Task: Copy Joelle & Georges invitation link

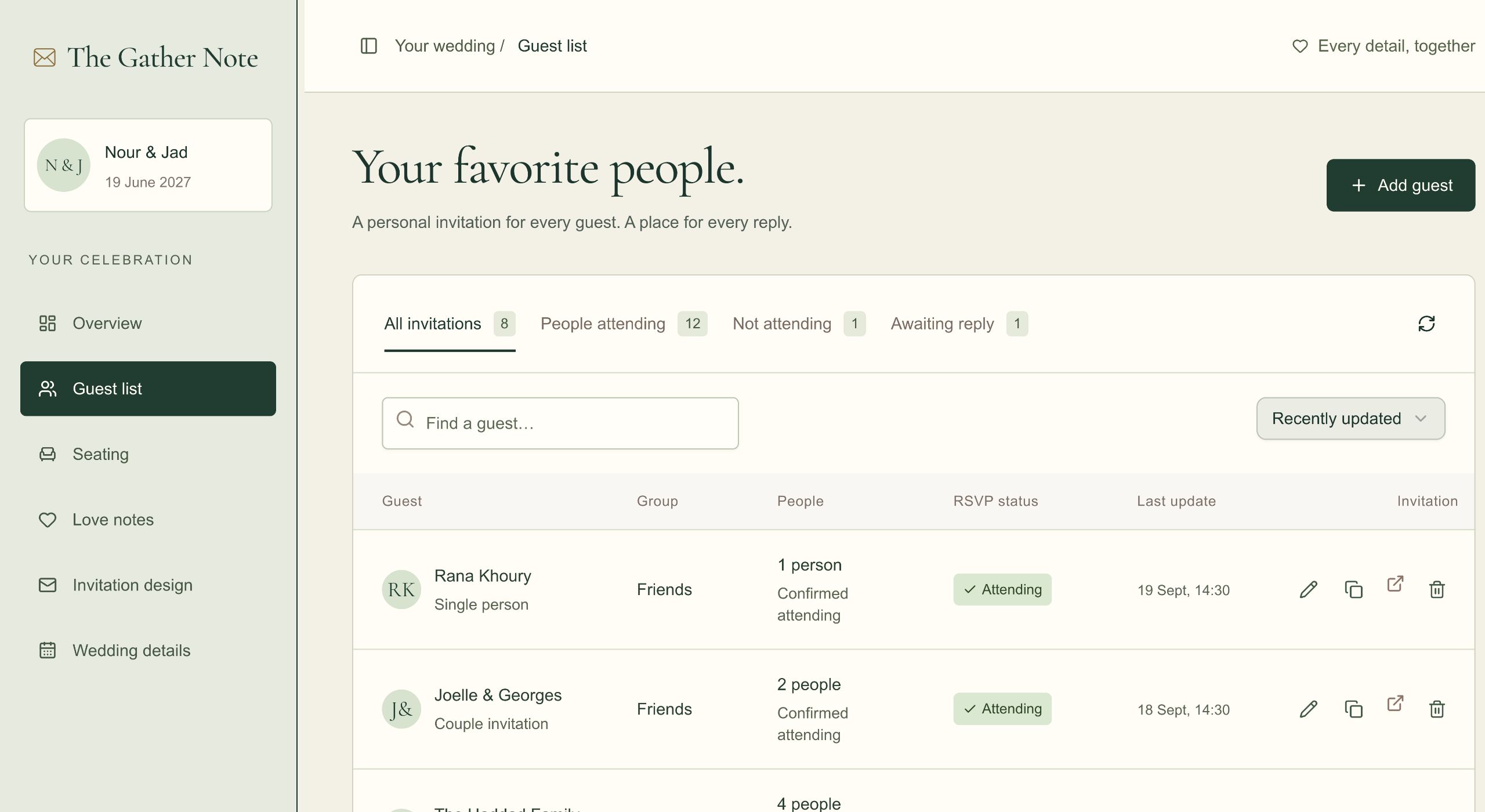Action: click(1353, 709)
